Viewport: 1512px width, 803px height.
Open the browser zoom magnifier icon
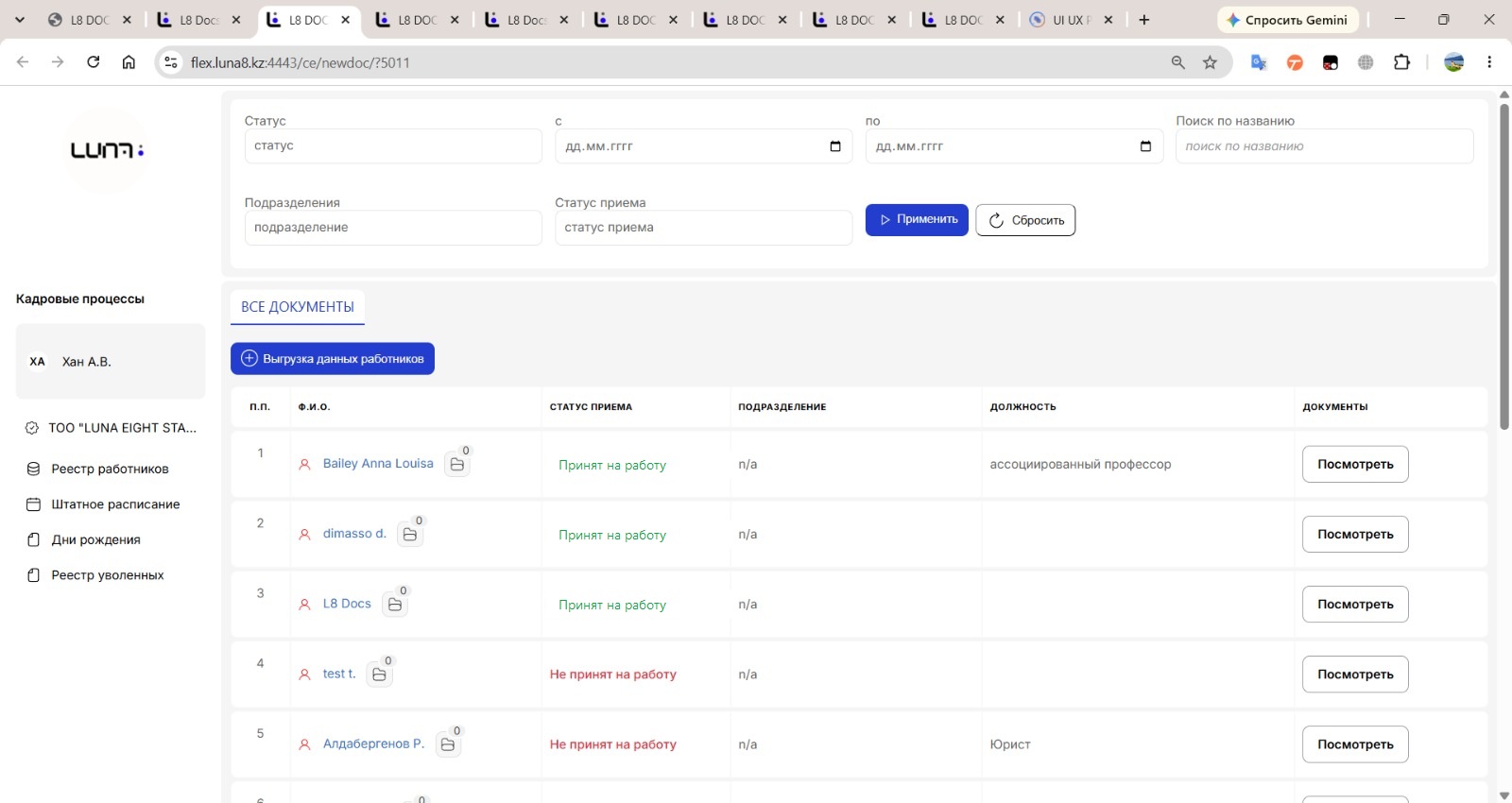coord(1177,62)
